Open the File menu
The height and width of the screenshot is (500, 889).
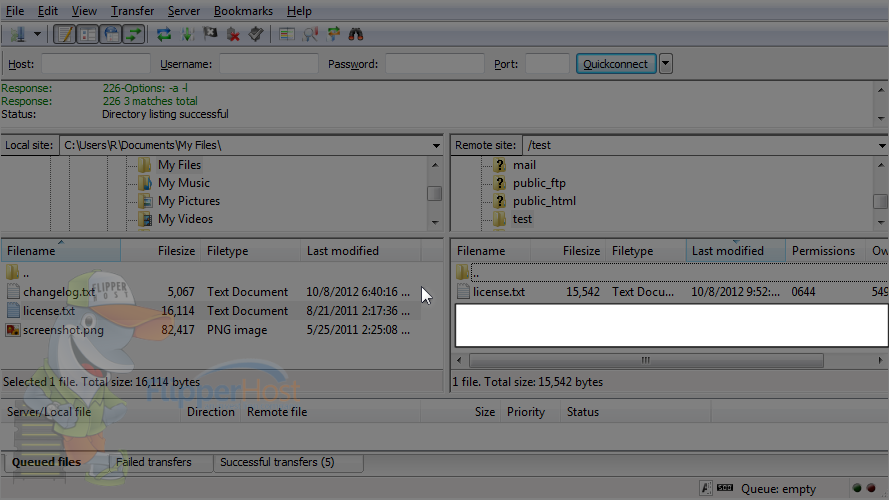click(x=15, y=11)
